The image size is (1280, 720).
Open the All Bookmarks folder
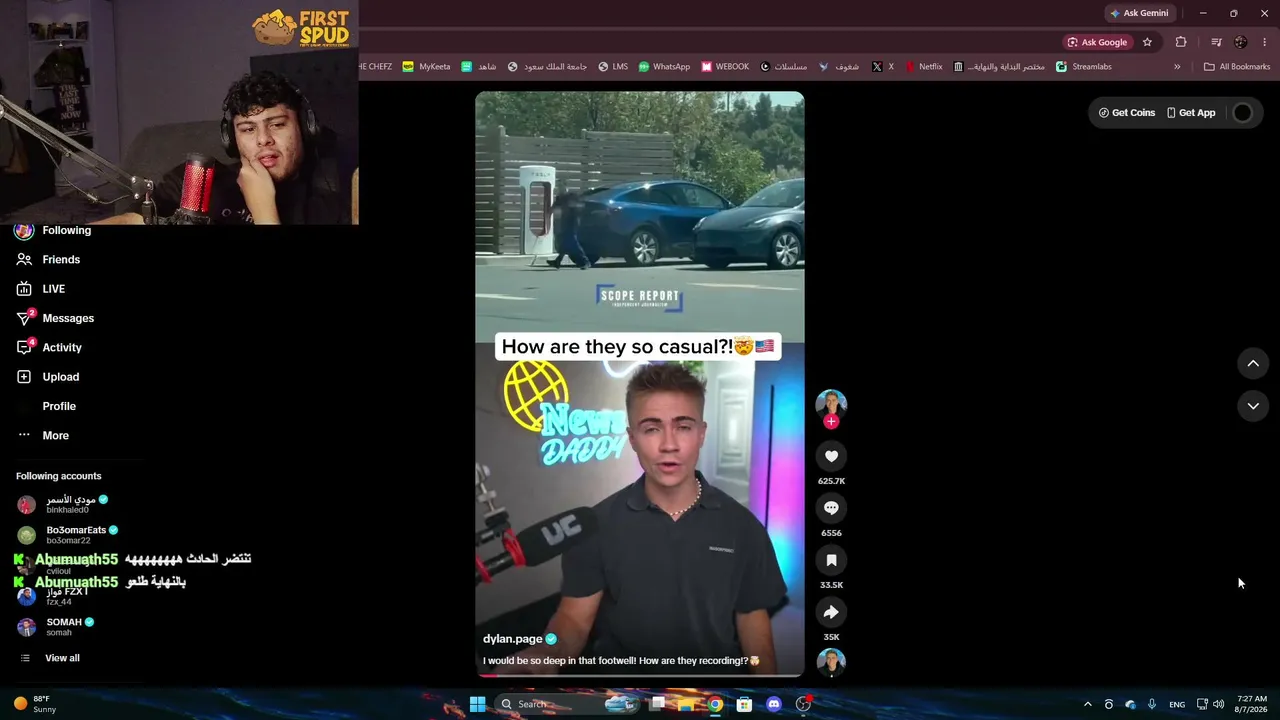(1237, 67)
